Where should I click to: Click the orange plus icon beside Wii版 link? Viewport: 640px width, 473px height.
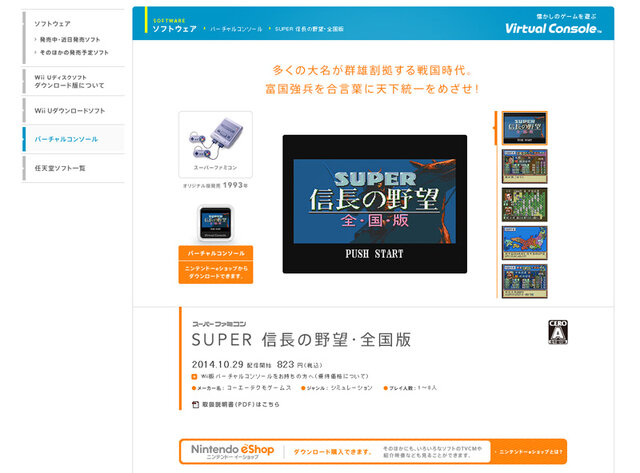coord(195,377)
